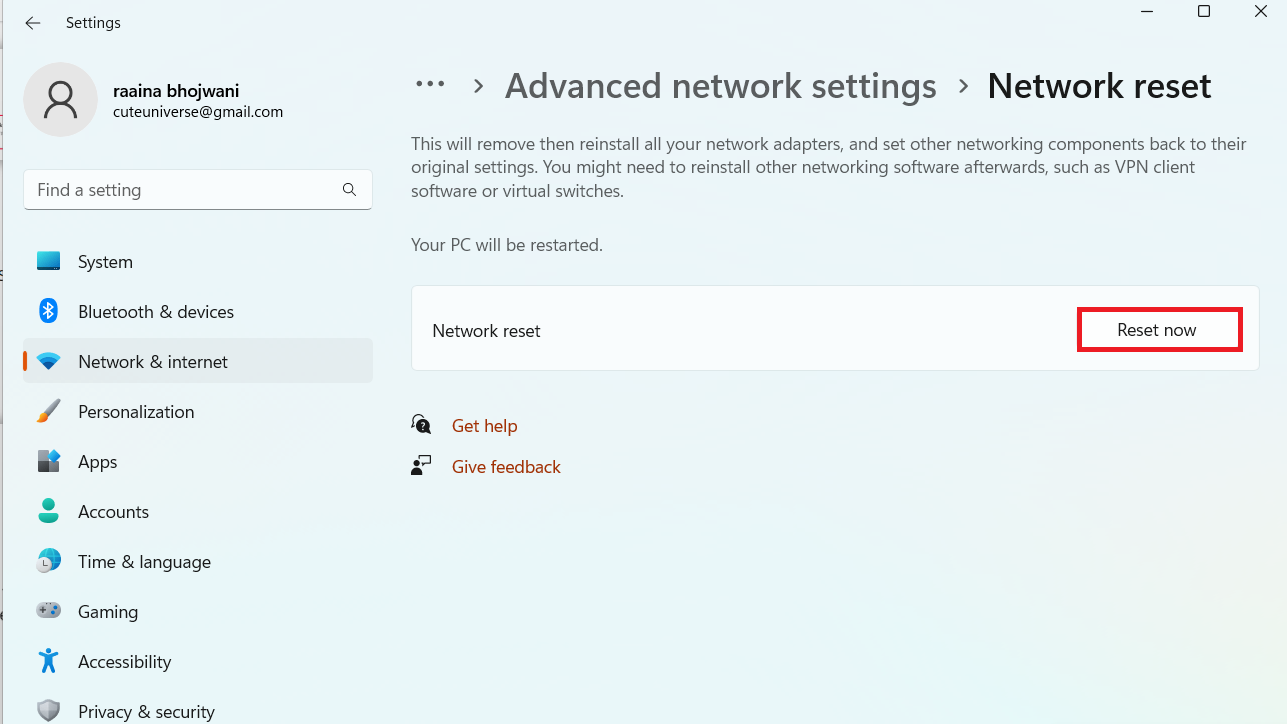Open the System settings icon

48,261
